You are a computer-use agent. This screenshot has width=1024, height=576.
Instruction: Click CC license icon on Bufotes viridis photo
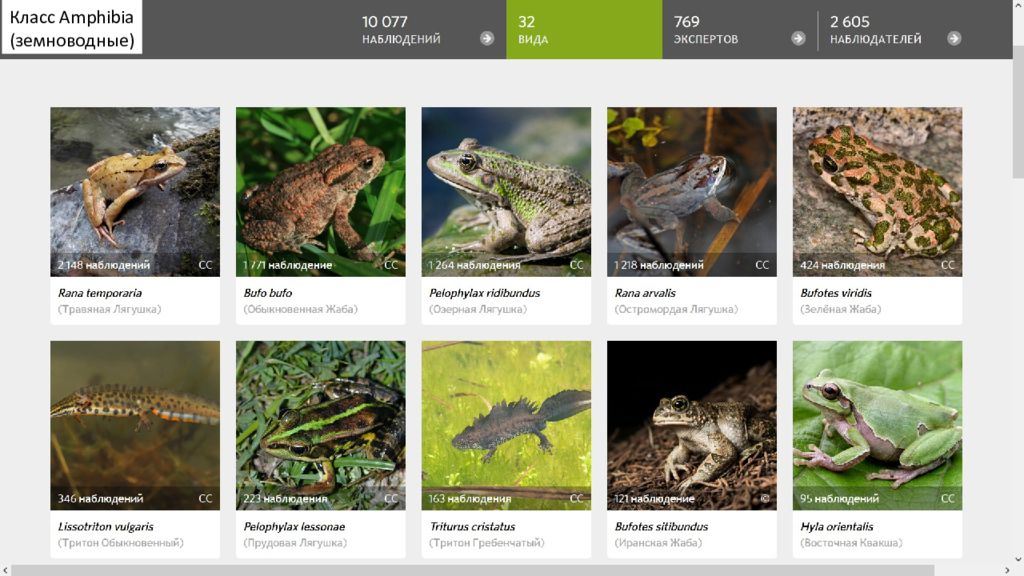coord(948,264)
